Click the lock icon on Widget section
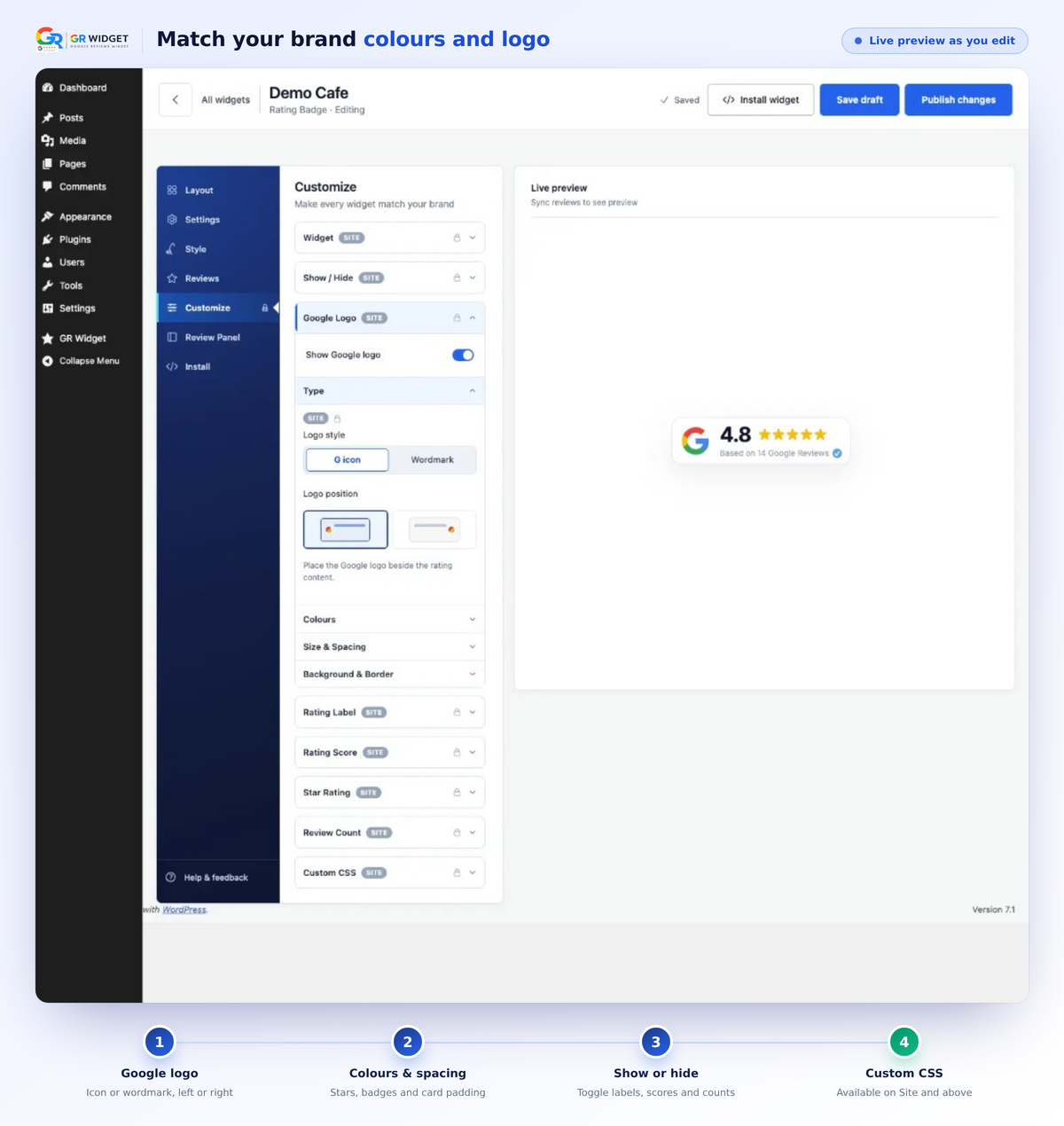1064x1126 pixels. point(457,238)
